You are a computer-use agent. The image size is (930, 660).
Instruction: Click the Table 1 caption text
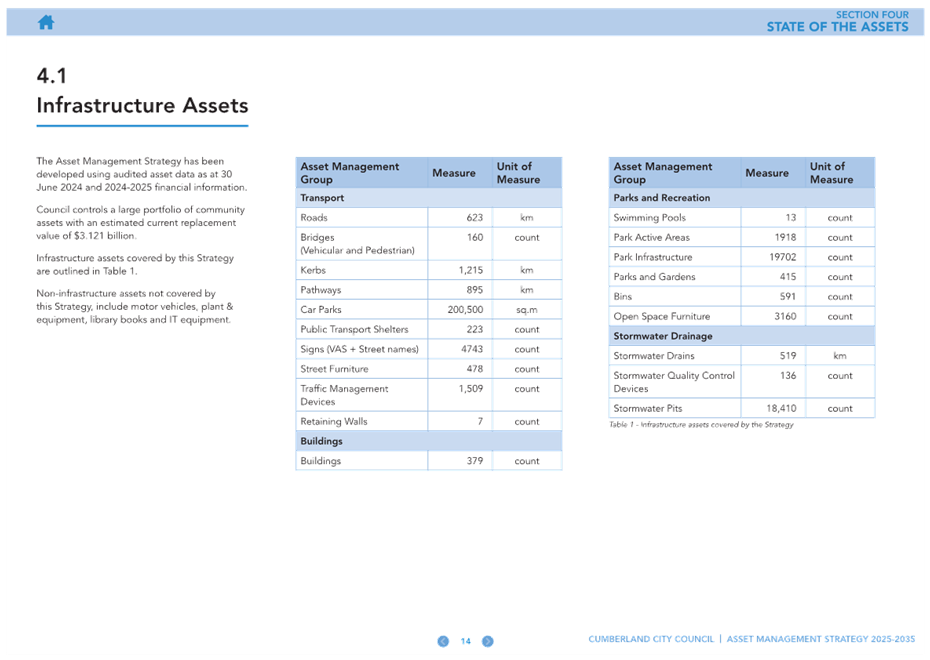pyautogui.click(x=701, y=425)
